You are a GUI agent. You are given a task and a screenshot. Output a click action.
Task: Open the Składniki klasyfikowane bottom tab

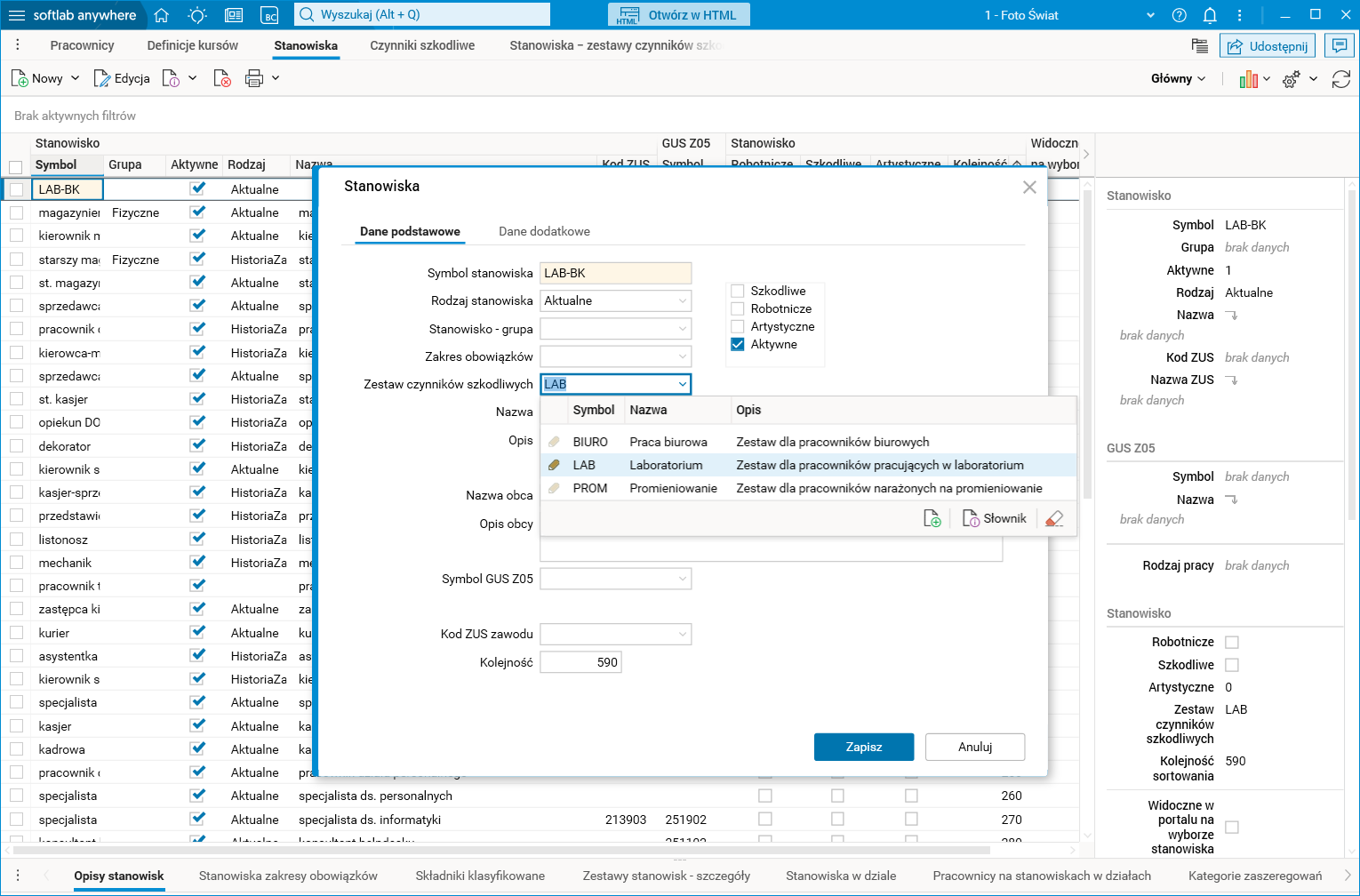(480, 876)
